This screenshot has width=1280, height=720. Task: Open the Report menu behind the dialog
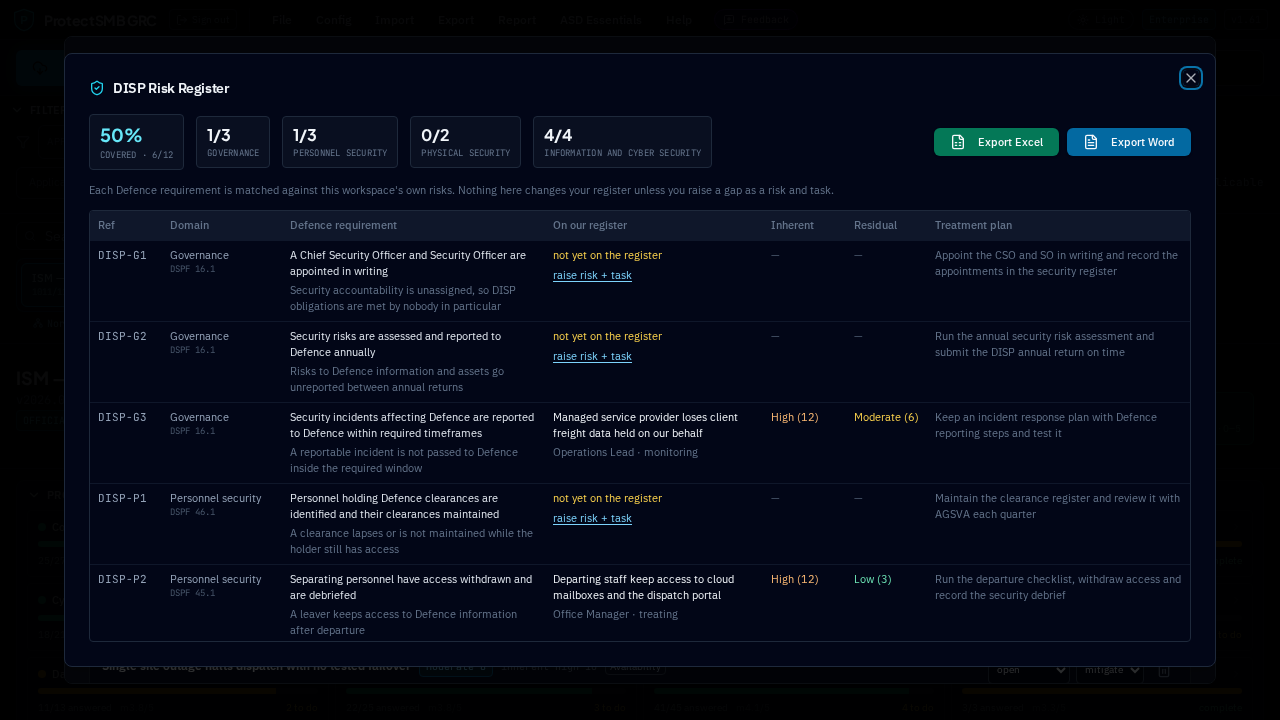click(x=517, y=19)
